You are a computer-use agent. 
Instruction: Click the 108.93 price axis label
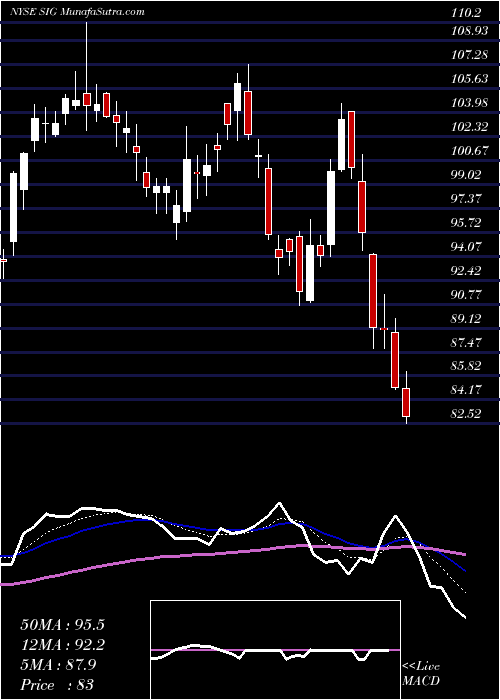pyautogui.click(x=470, y=33)
